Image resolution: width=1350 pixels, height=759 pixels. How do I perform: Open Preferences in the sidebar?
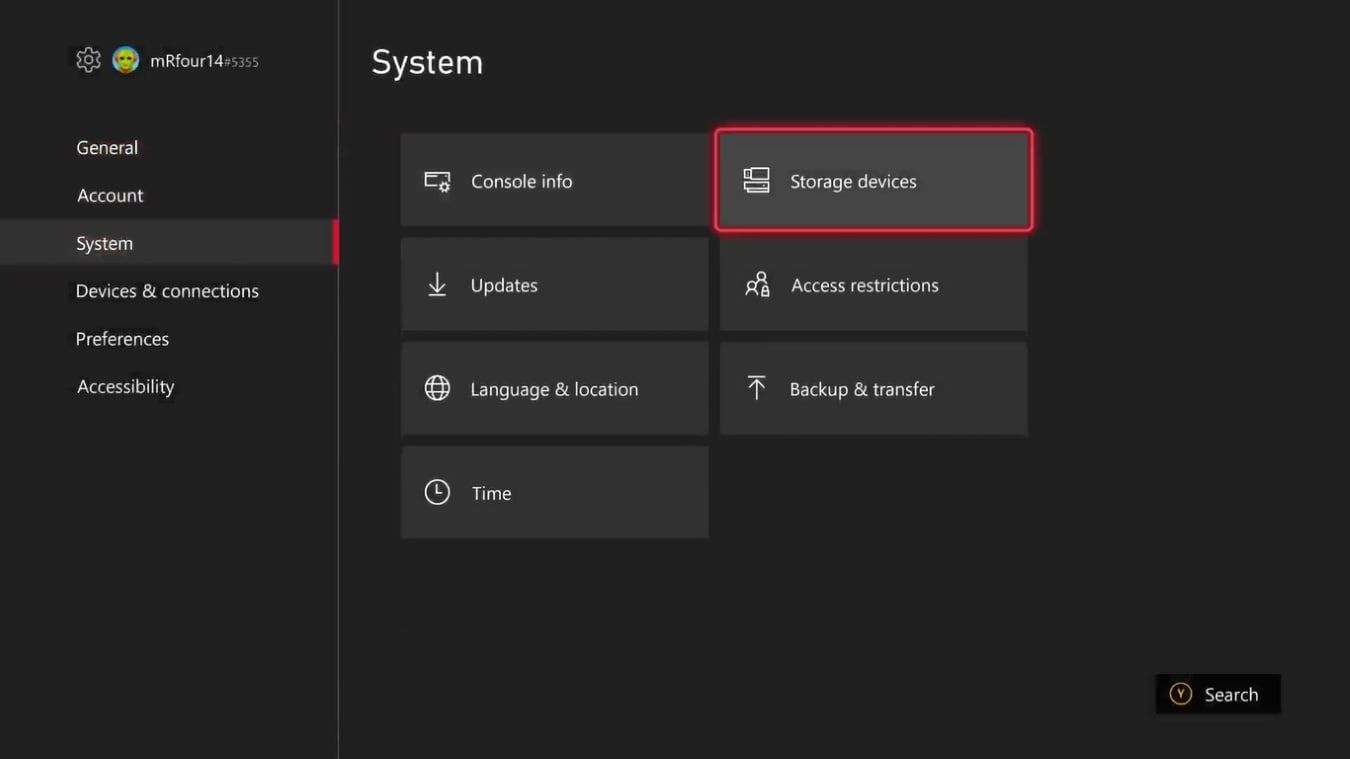pos(122,339)
